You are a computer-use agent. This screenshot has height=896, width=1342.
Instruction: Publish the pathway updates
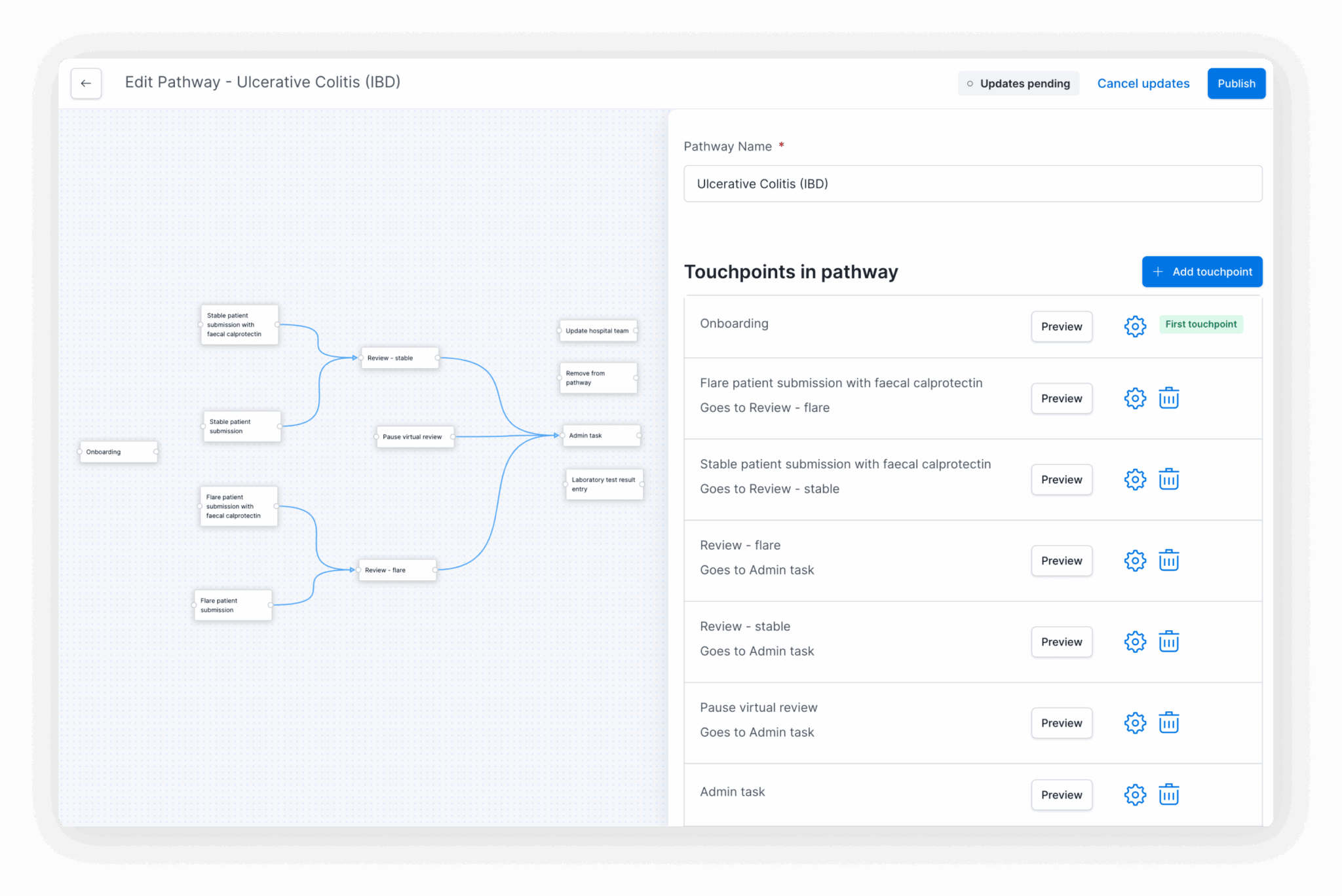(1236, 83)
